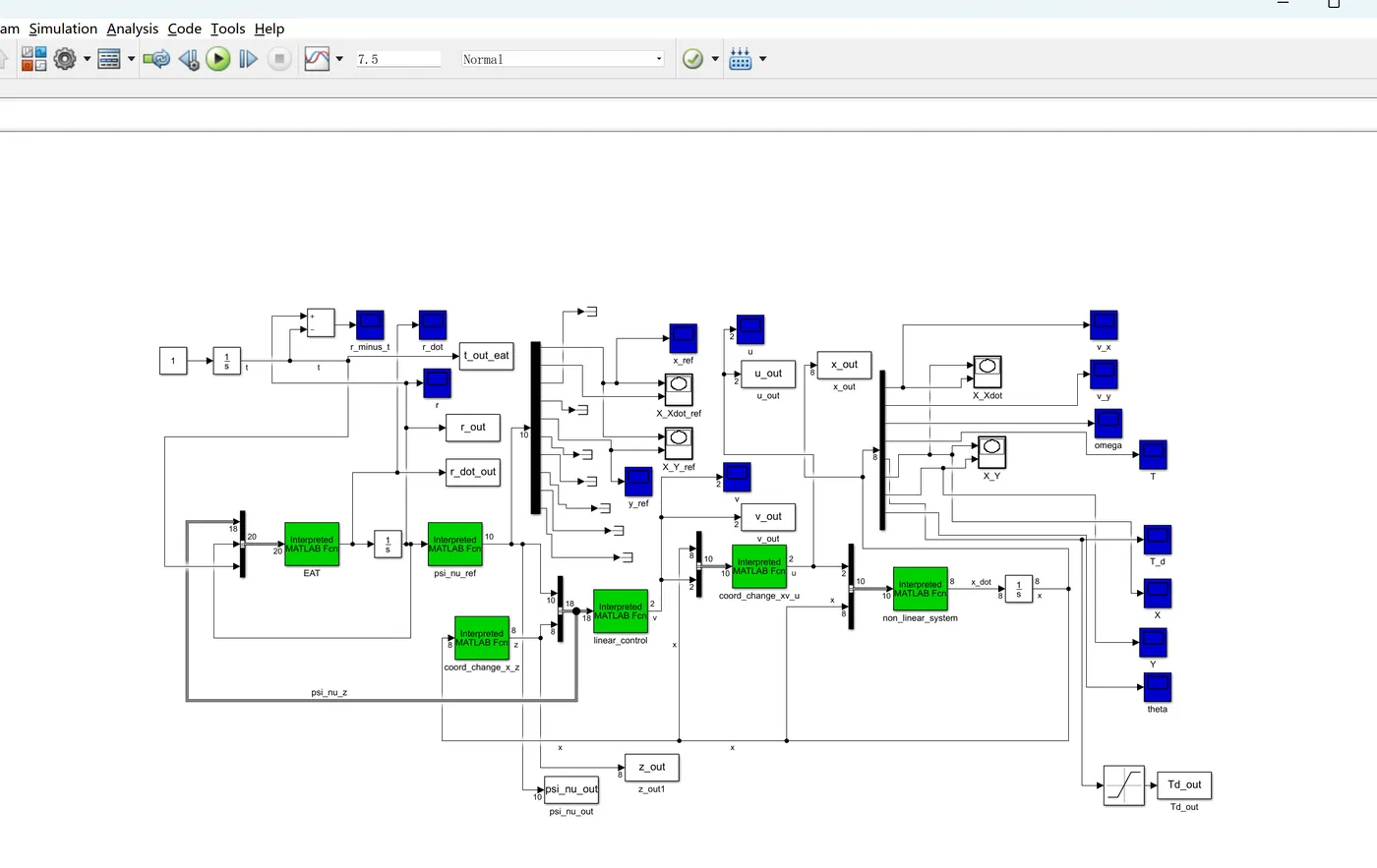The width and height of the screenshot is (1377, 868).
Task: Click the Model Advisor checkmark icon
Action: [692, 59]
